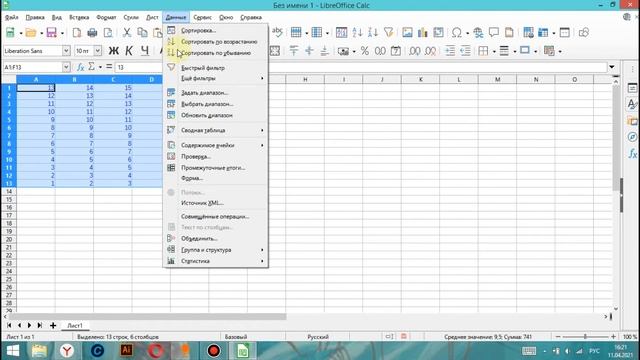
Task: Open the Liberation Sans font name dropdown
Action: (x=66, y=51)
